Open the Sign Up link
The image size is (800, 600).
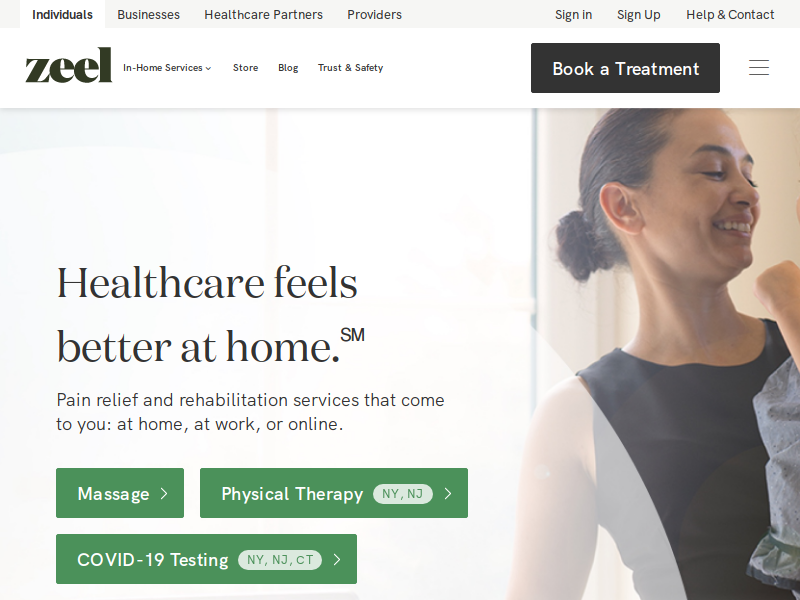click(638, 14)
